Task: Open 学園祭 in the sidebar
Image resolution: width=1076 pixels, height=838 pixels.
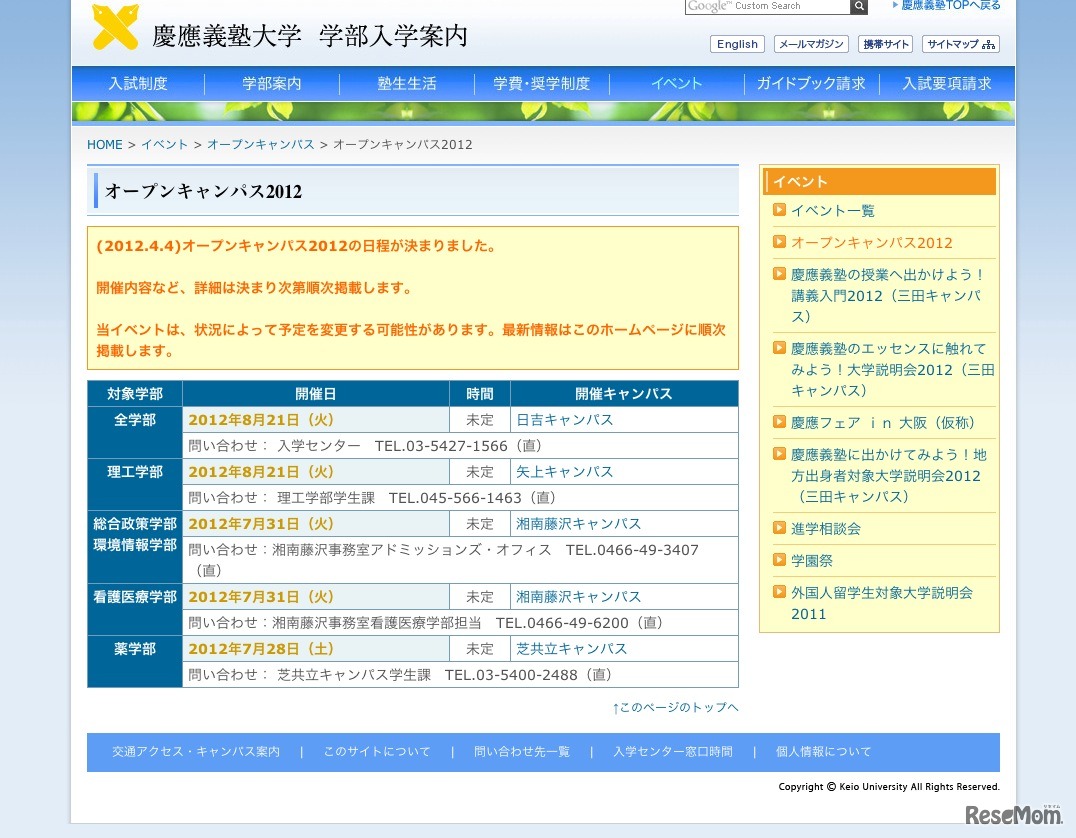Action: (x=812, y=561)
